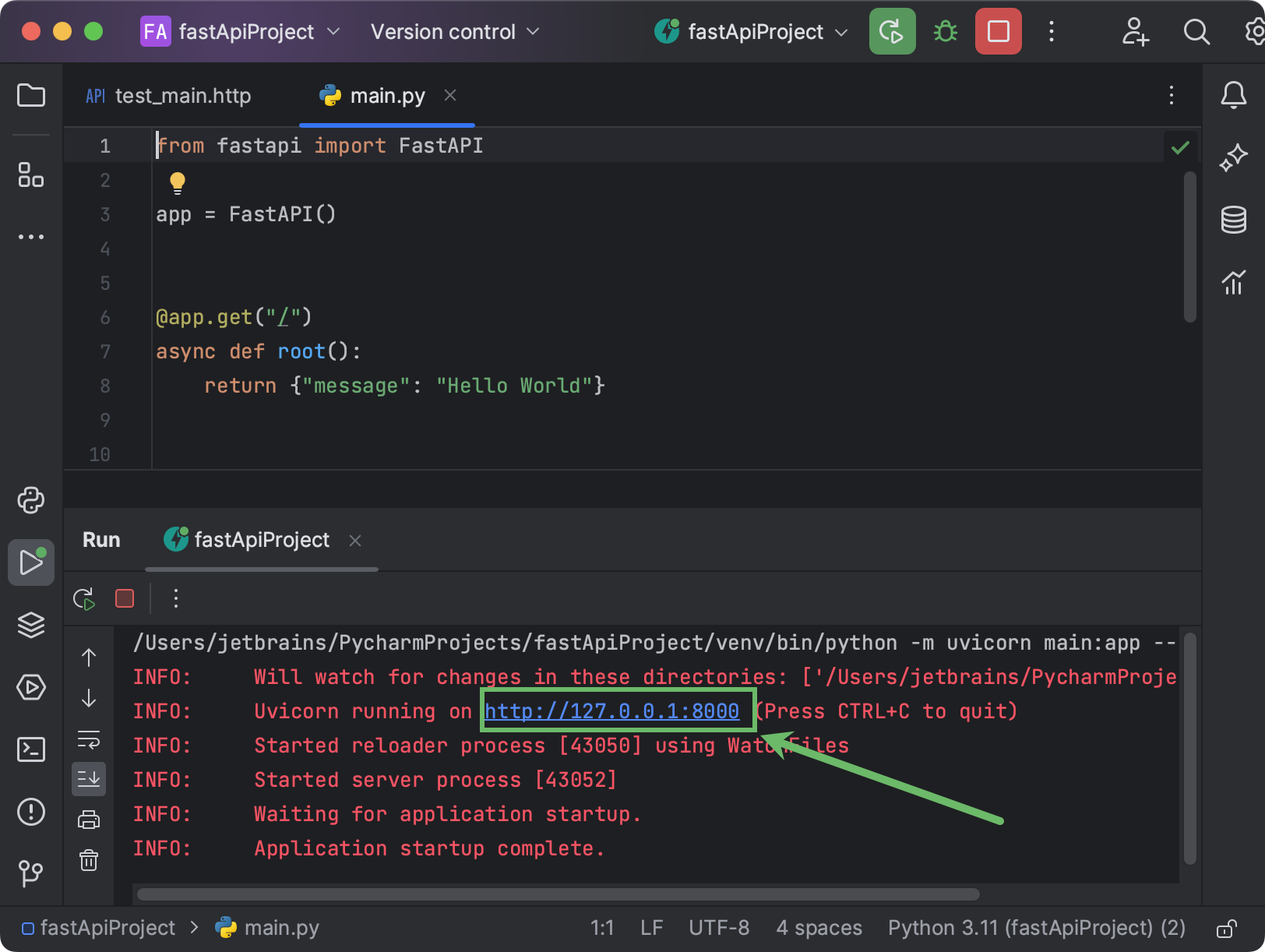Start debugging with the bug icon
1265x952 pixels.
tap(945, 31)
